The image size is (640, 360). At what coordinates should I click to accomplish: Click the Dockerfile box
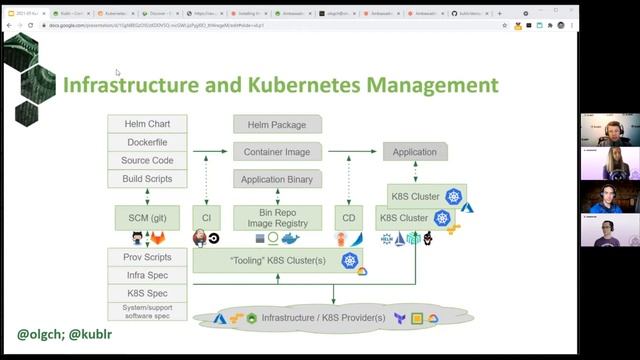147,142
